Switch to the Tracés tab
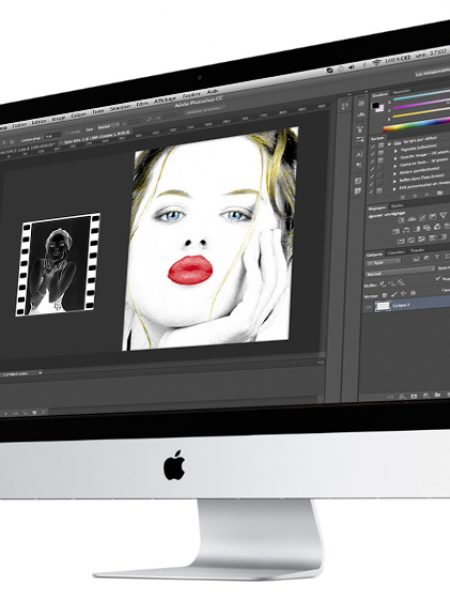450x600 pixels. (x=417, y=250)
